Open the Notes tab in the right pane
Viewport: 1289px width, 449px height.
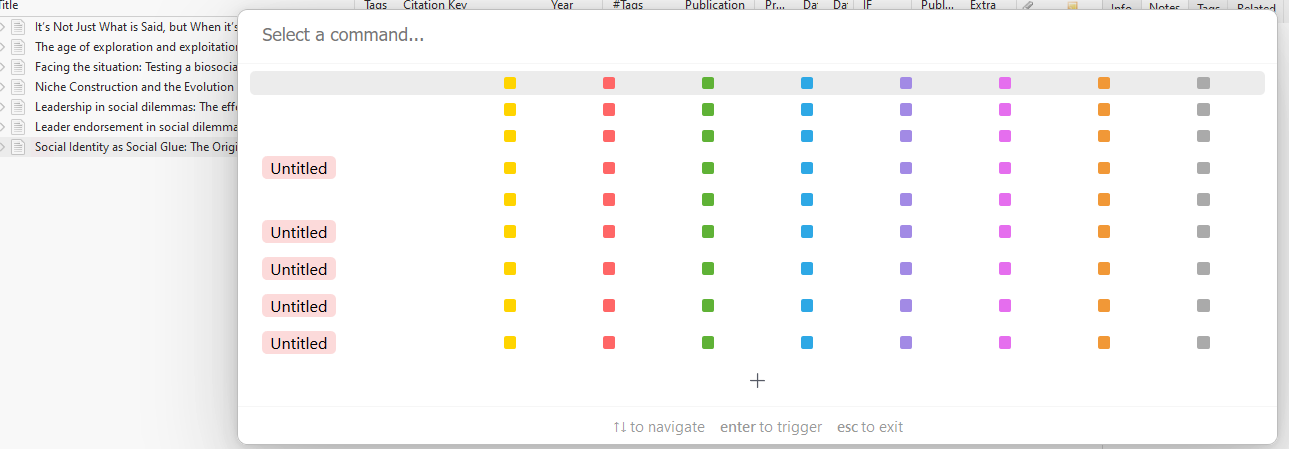1164,7
